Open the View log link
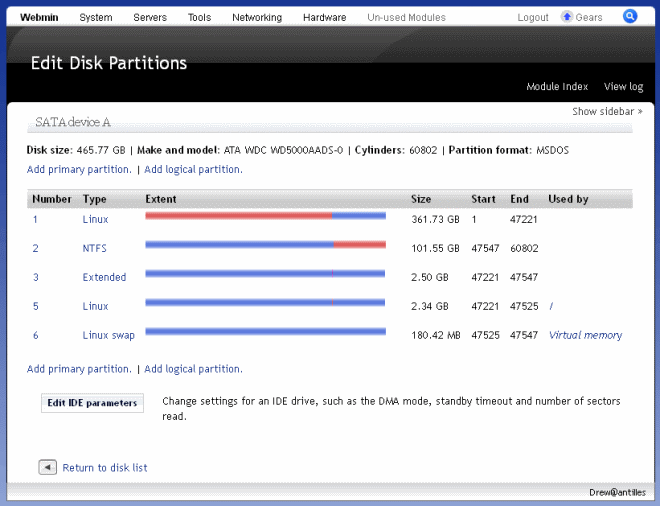The image size is (660, 506). [623, 87]
